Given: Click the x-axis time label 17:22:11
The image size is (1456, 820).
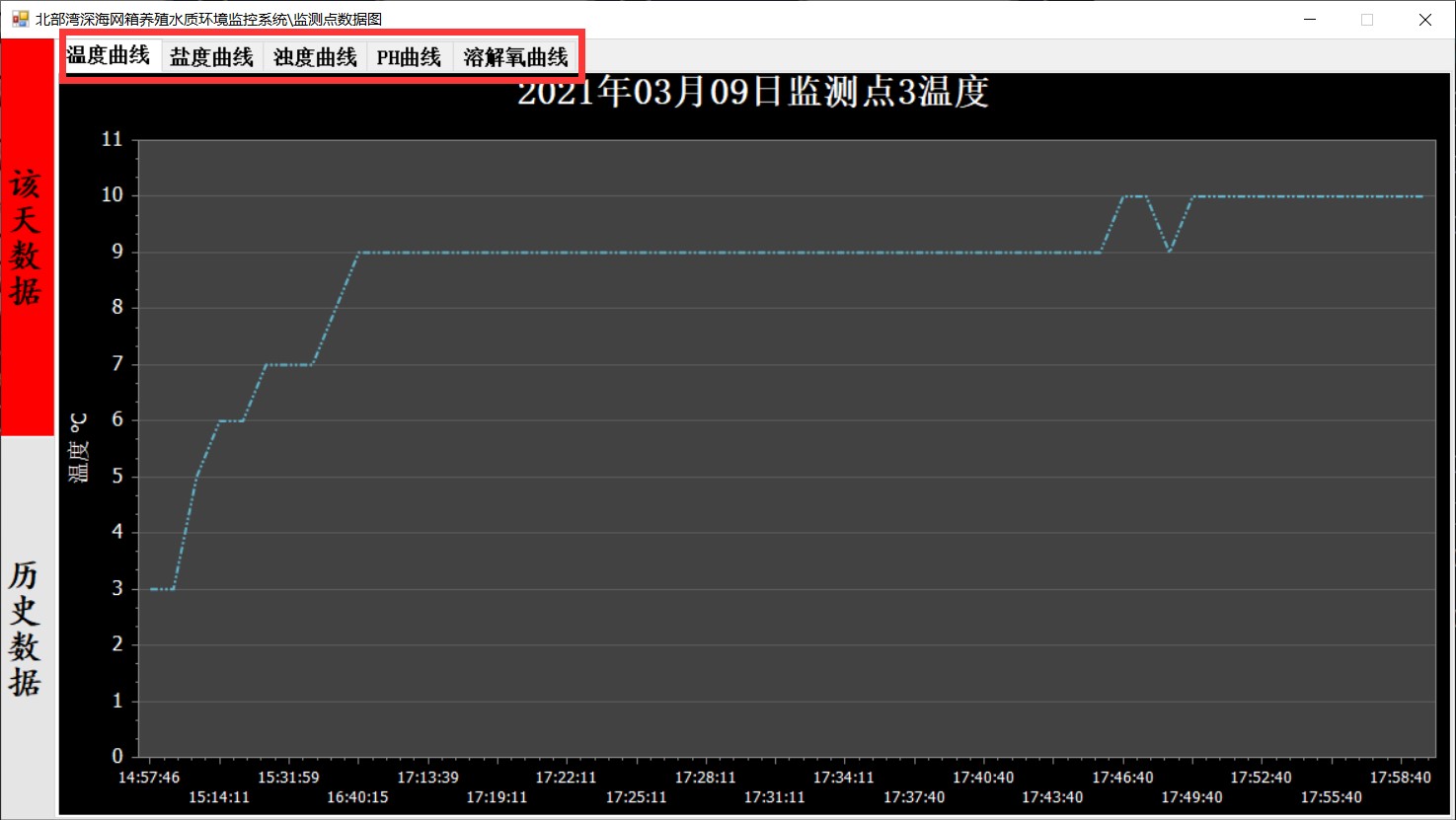Looking at the screenshot, I should 566,778.
